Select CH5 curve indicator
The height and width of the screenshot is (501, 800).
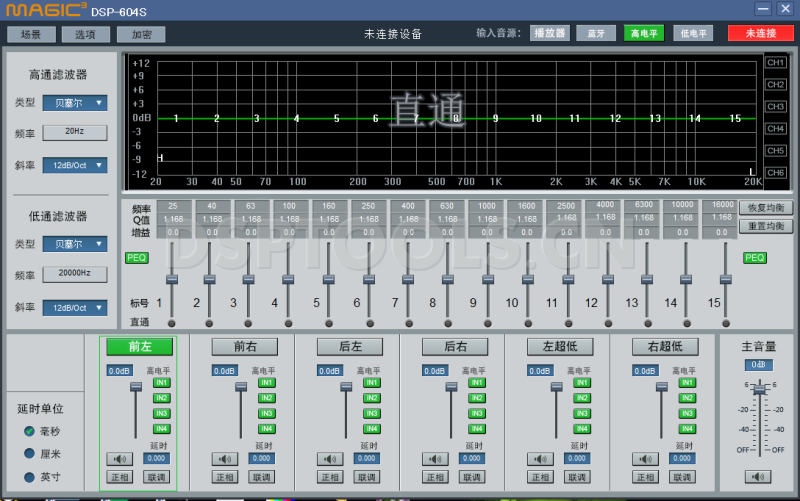coord(776,151)
